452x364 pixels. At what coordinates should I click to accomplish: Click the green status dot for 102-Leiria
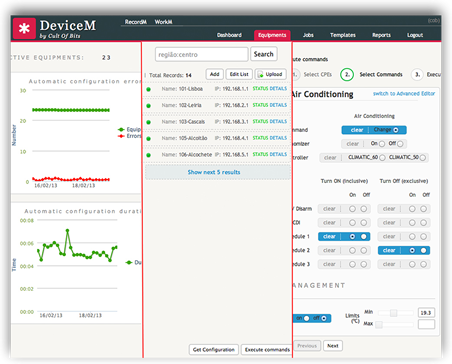pos(149,106)
